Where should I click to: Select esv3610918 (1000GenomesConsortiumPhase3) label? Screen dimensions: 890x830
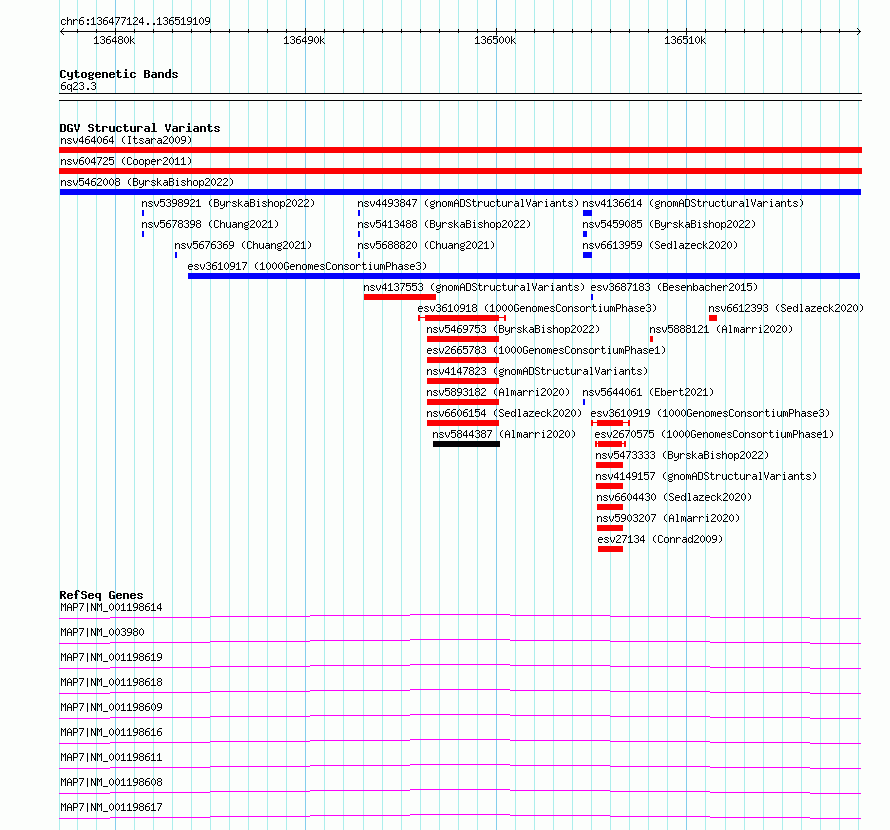click(537, 308)
